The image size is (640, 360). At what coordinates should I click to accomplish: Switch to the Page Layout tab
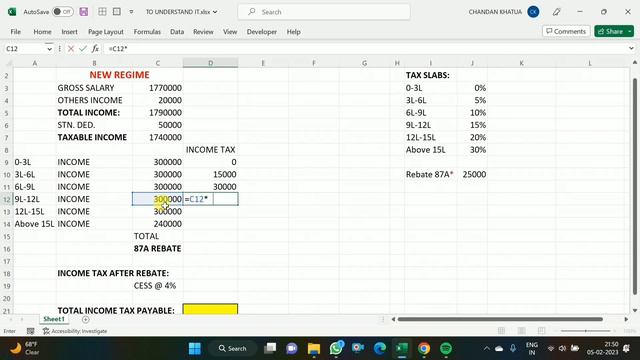pyautogui.click(x=106, y=31)
